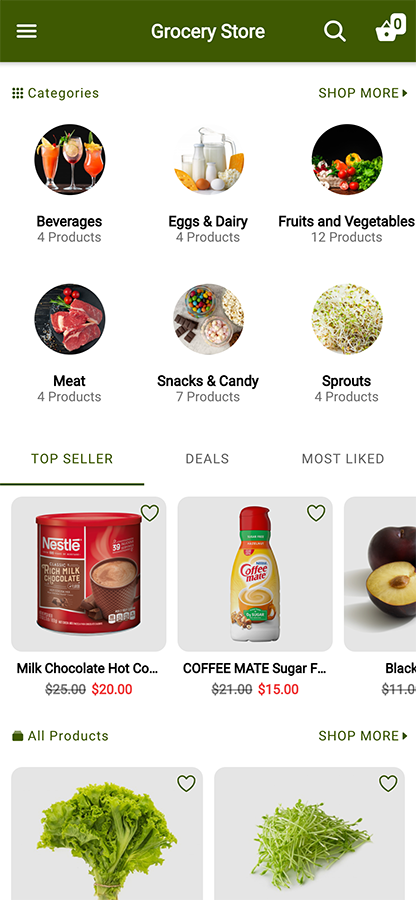Open the shopping cart basket icon

pos(390,29)
